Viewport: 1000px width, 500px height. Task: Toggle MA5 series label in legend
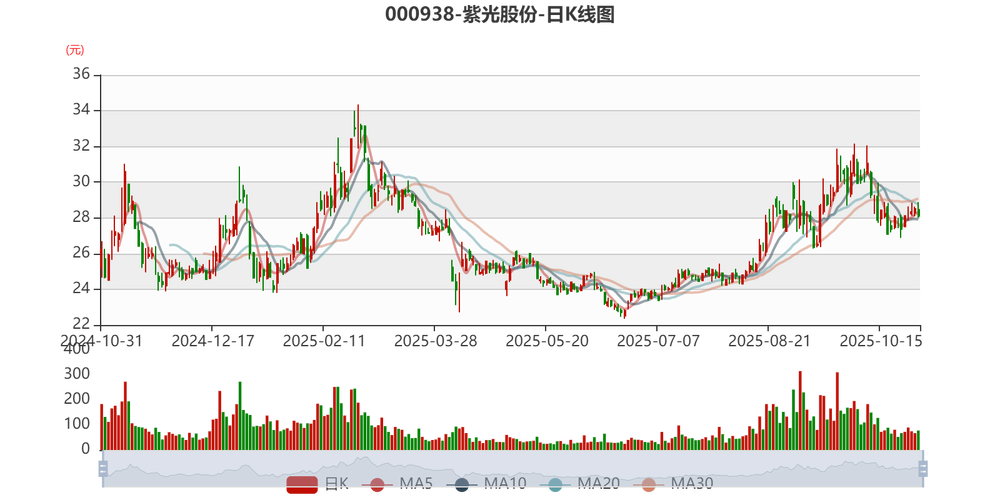point(415,485)
